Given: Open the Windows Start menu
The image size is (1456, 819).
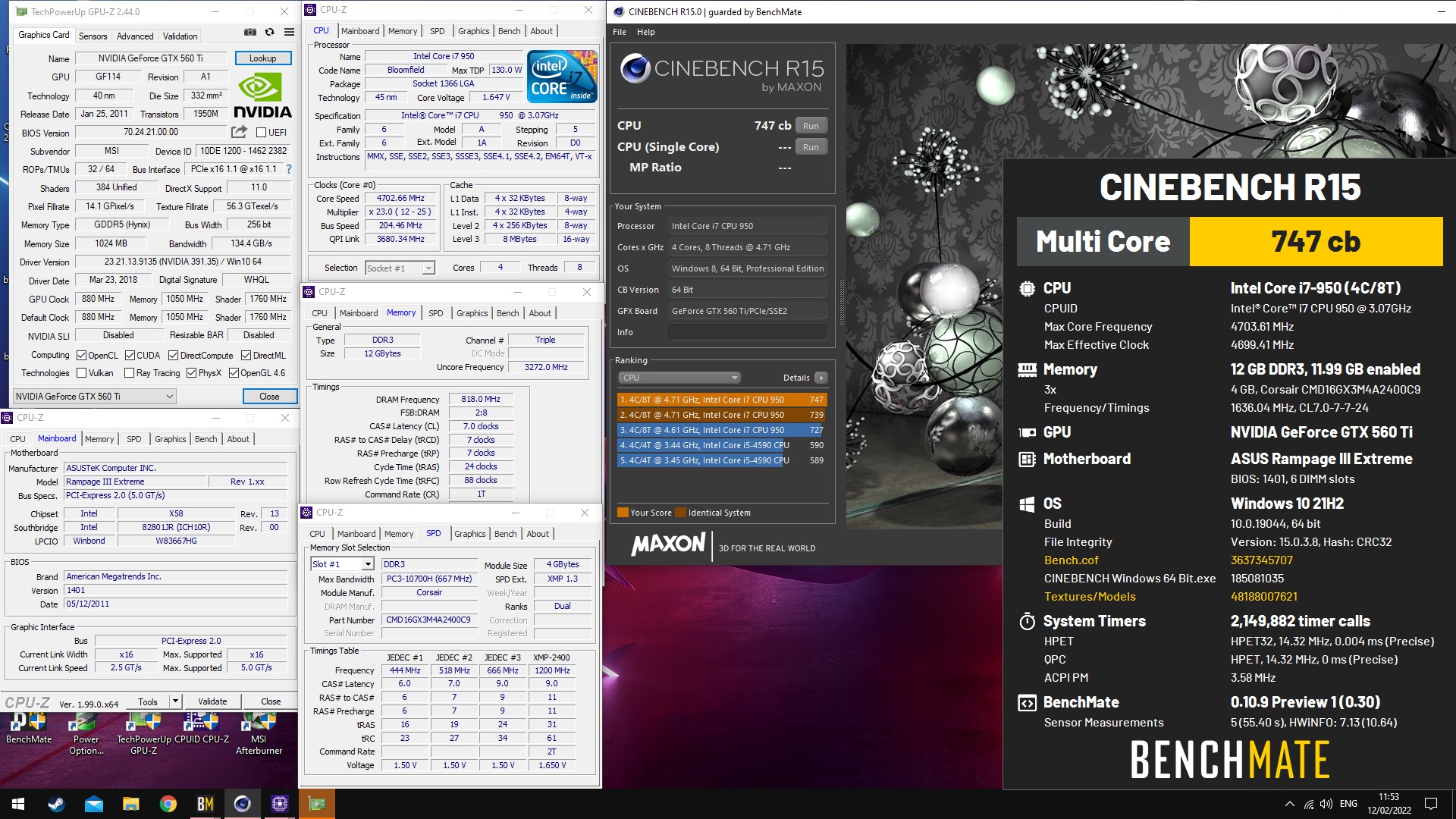Looking at the screenshot, I should 18,804.
